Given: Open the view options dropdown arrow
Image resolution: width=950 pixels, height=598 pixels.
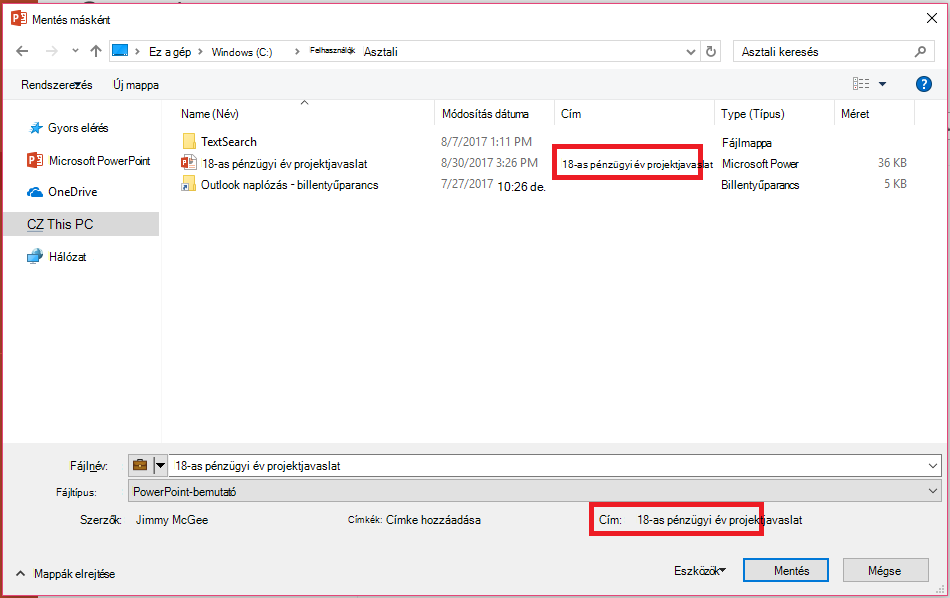Looking at the screenshot, I should click(883, 84).
